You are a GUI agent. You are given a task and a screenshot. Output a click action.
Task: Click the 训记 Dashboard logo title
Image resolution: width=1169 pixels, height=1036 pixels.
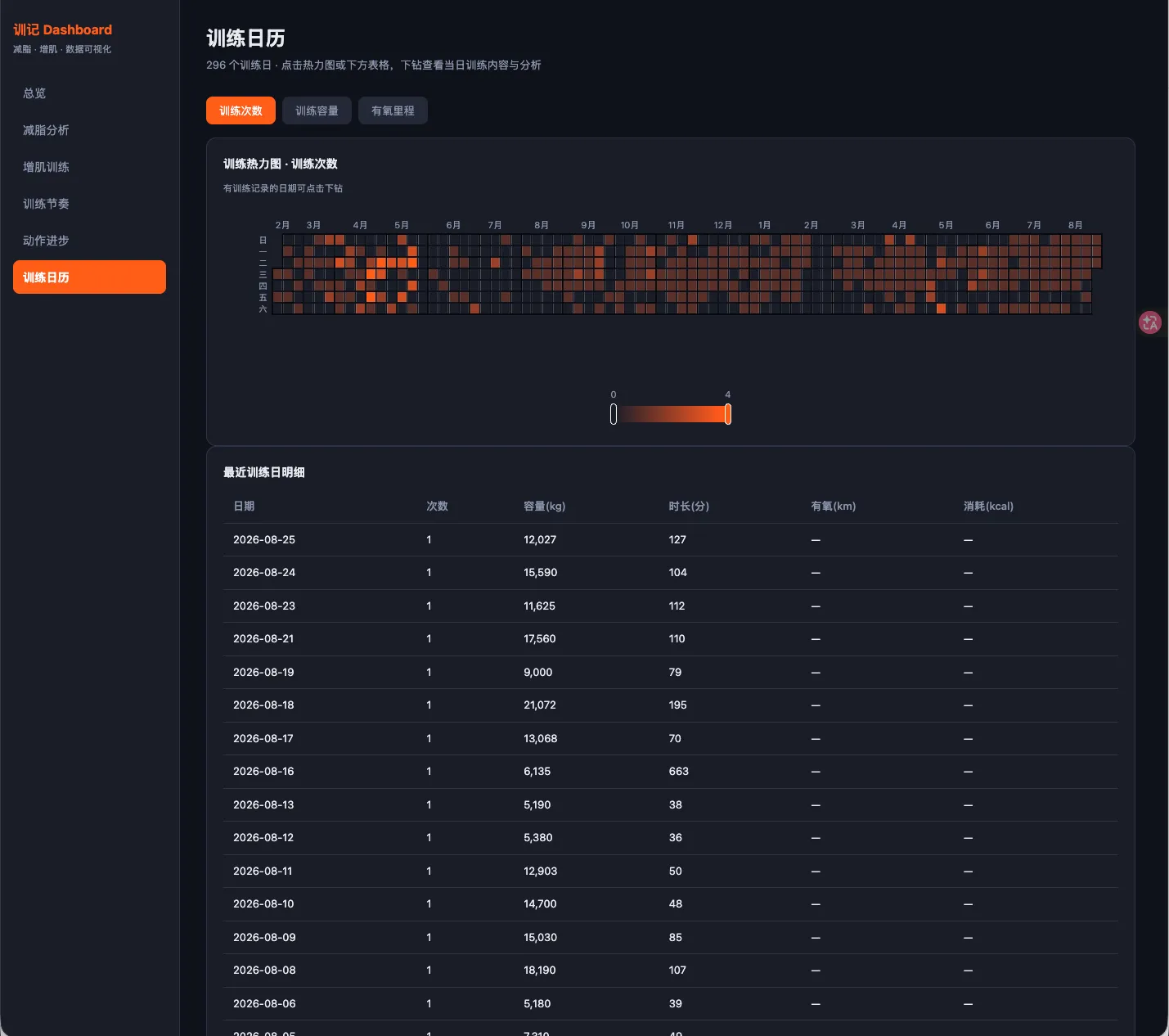pyautogui.click(x=62, y=29)
